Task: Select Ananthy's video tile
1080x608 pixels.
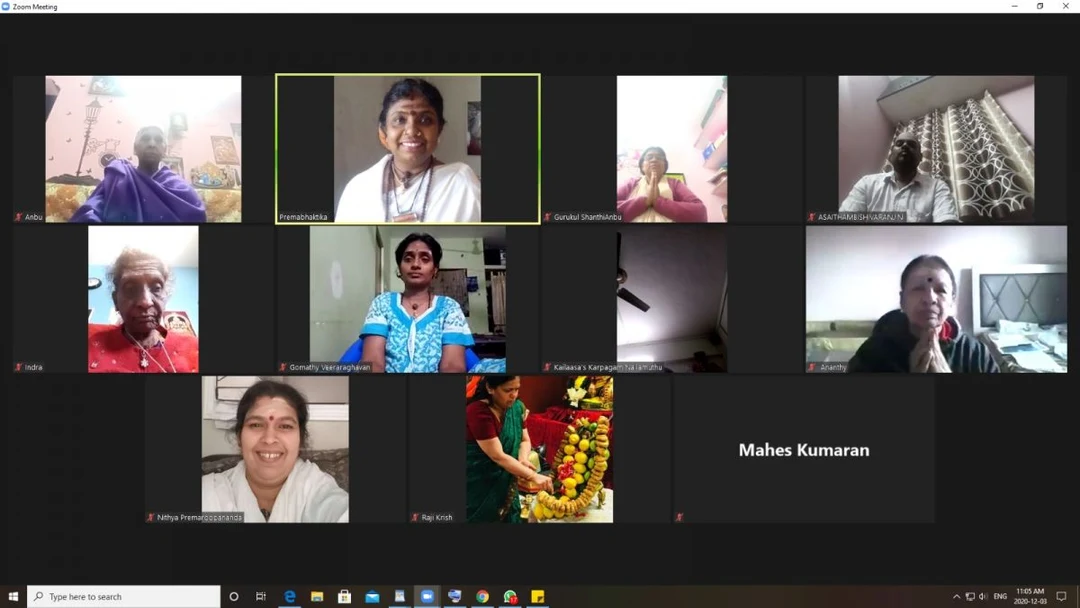Action: (x=936, y=299)
